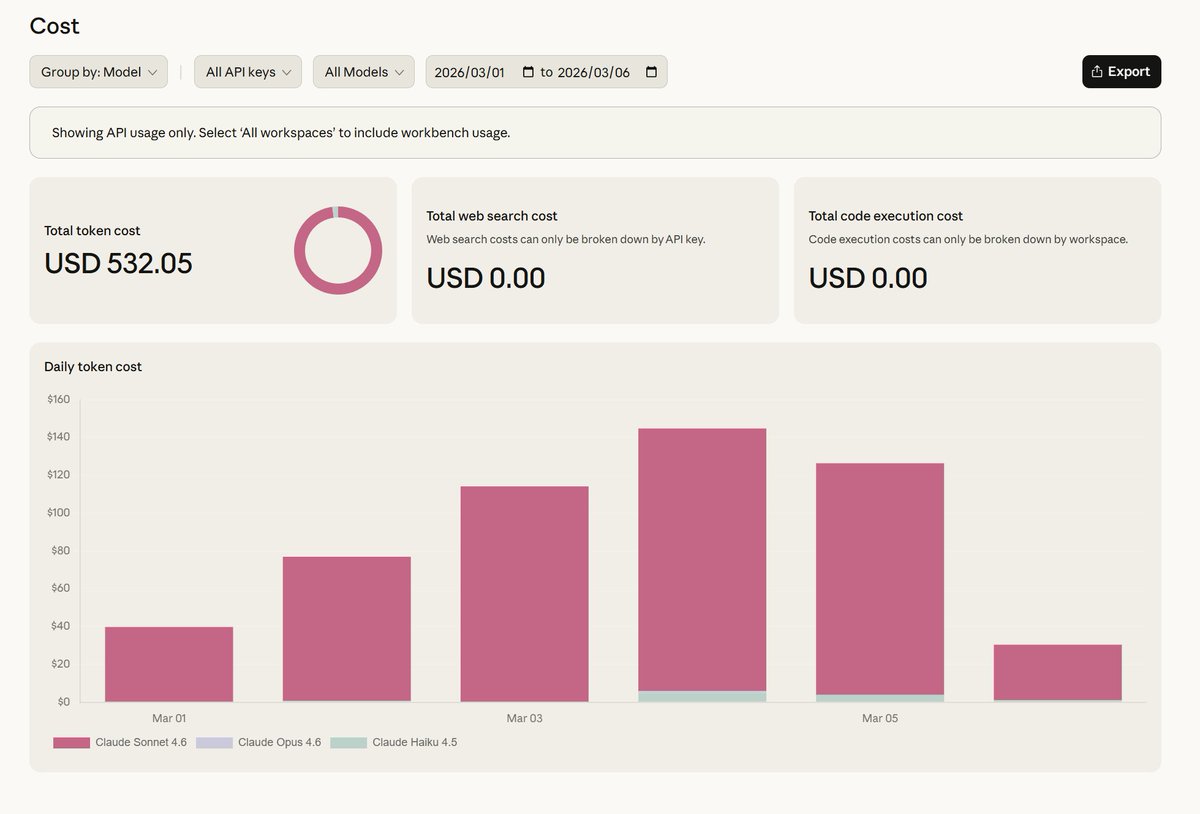Open the All API keys dropdown
This screenshot has height=814, width=1200.
(x=248, y=72)
